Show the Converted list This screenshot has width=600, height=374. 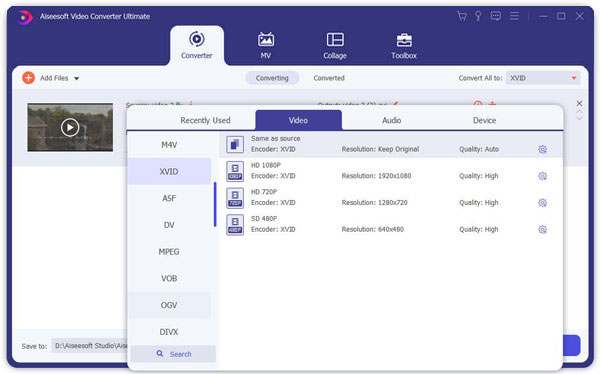[x=329, y=78]
